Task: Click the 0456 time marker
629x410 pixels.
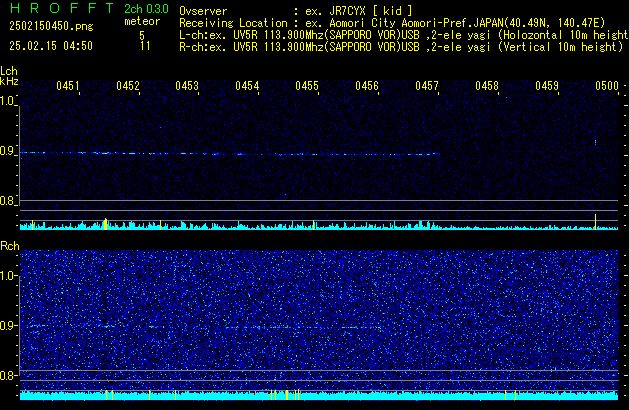Action: point(367,86)
